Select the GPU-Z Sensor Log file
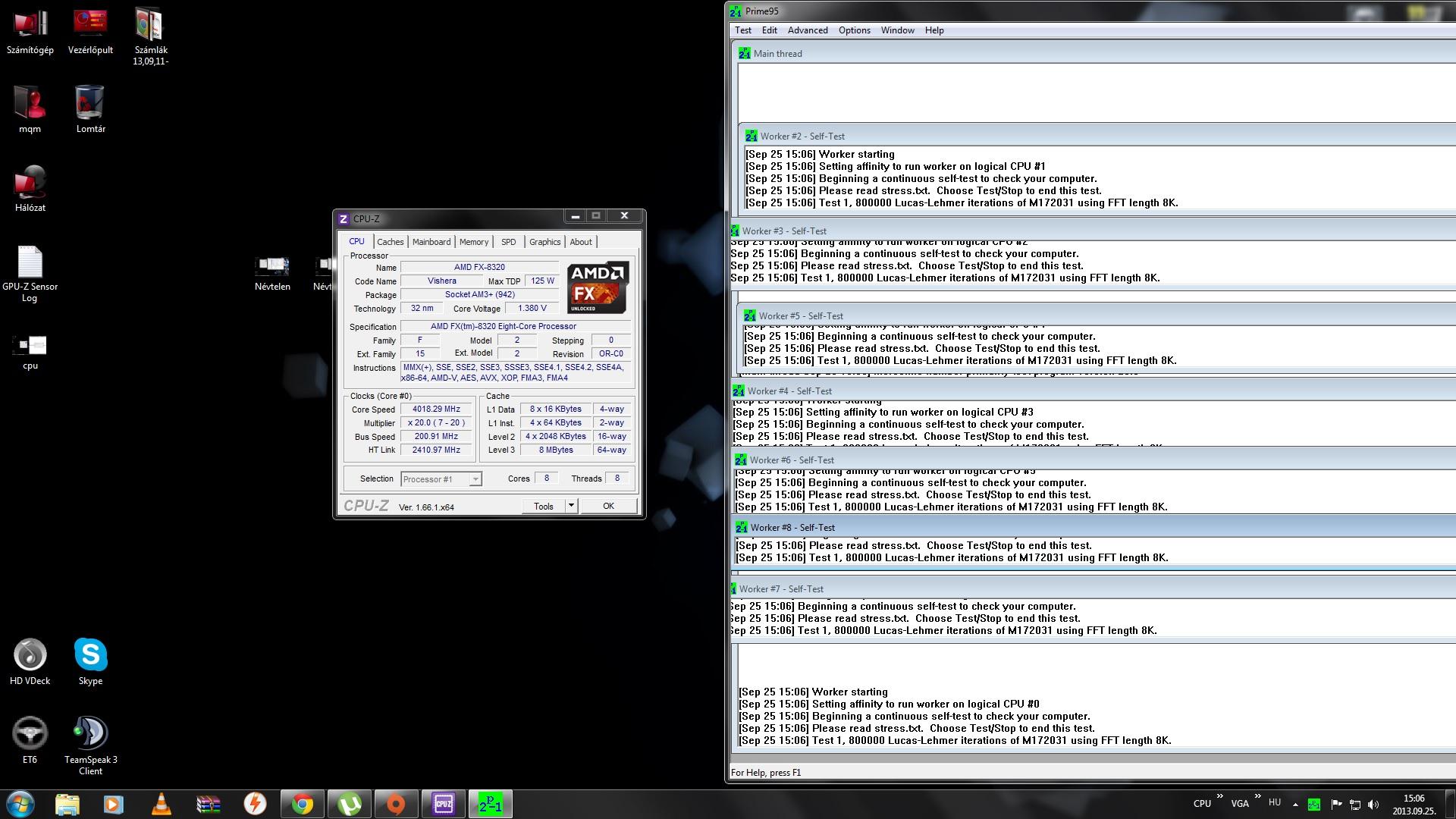 pos(30,274)
